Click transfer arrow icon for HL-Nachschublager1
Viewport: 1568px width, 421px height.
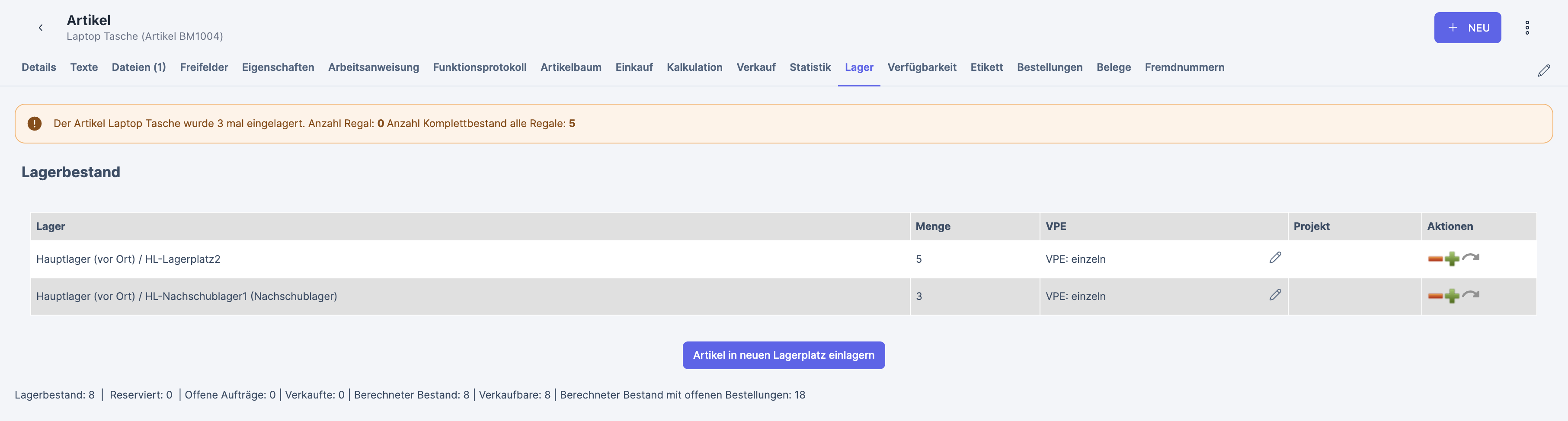pos(1471,295)
